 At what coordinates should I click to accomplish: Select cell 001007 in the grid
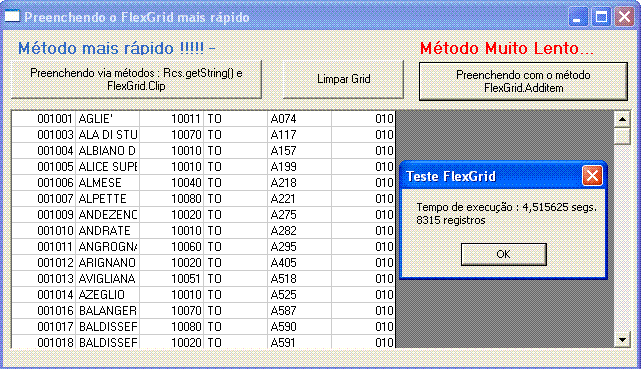click(44, 199)
